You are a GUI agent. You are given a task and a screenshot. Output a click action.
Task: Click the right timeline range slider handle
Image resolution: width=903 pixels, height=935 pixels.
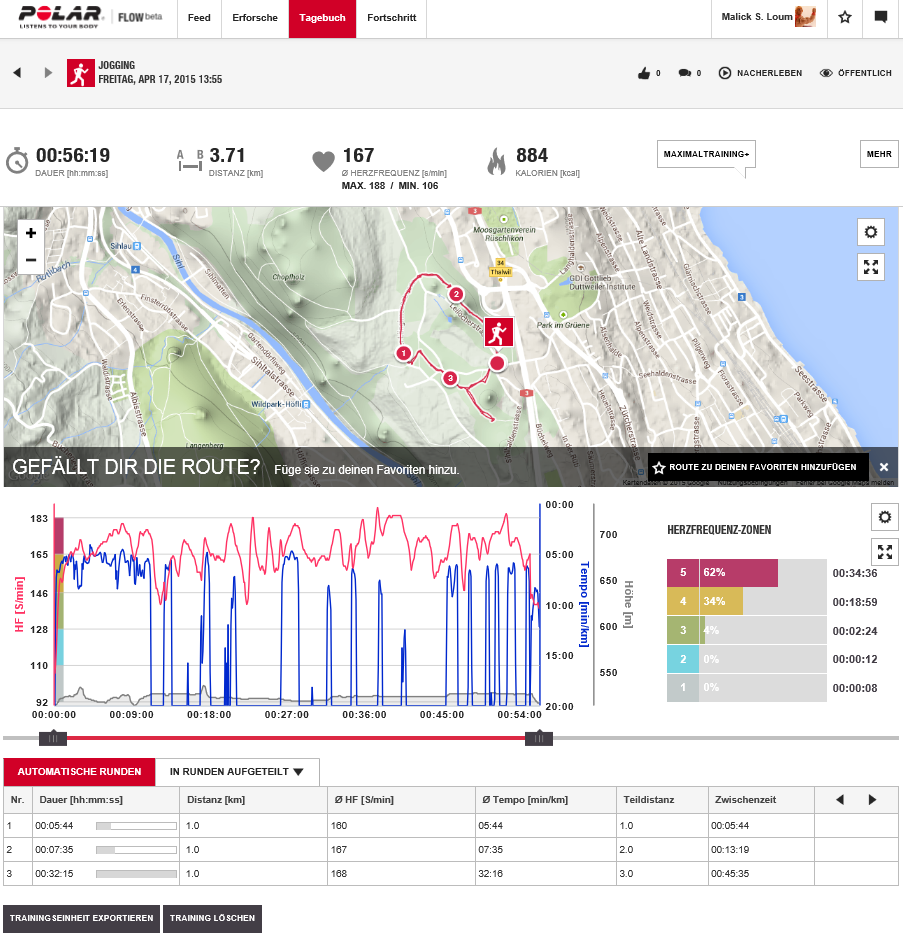click(539, 738)
